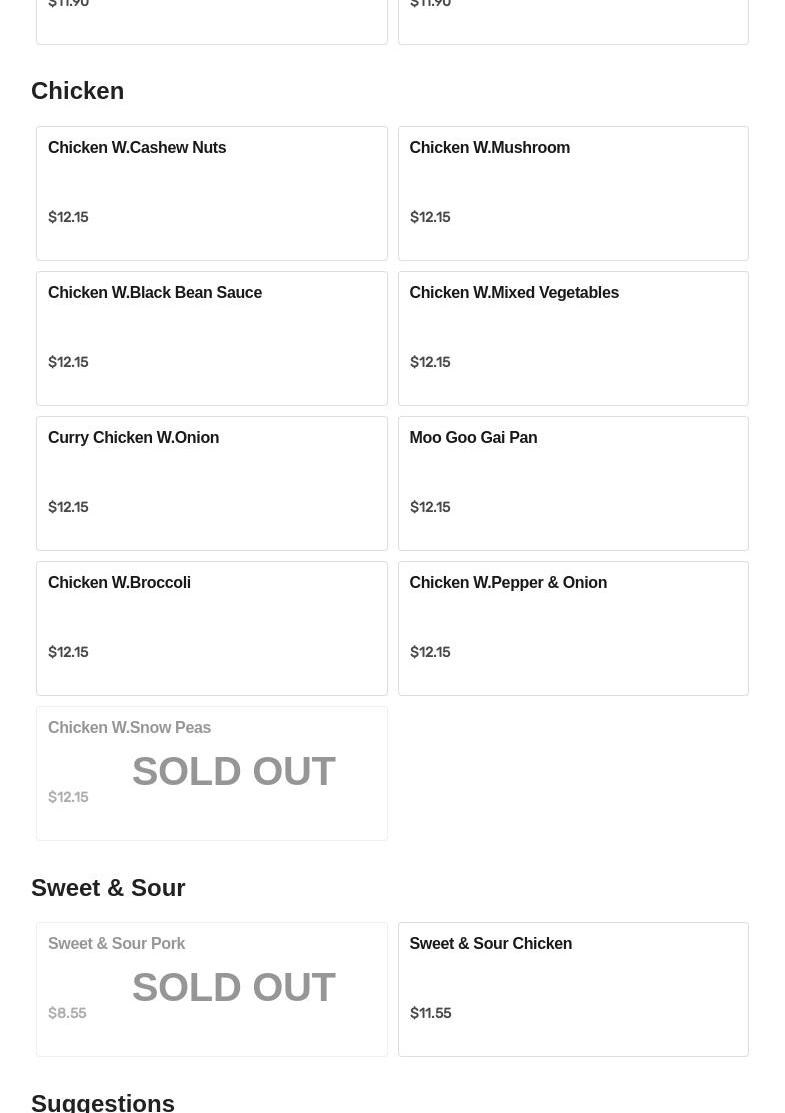Click $11.55 price of Sweet & Sour Chicken

point(430,1013)
